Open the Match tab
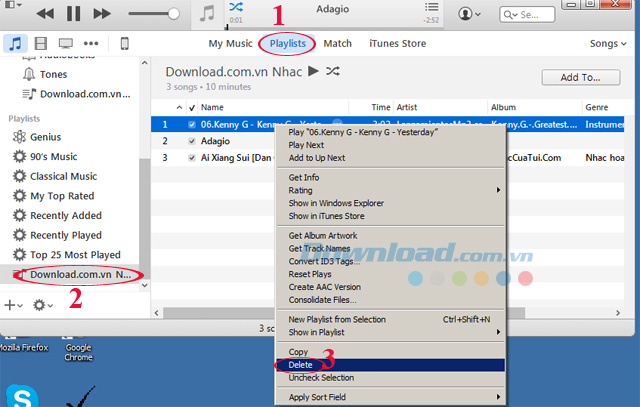 click(338, 43)
